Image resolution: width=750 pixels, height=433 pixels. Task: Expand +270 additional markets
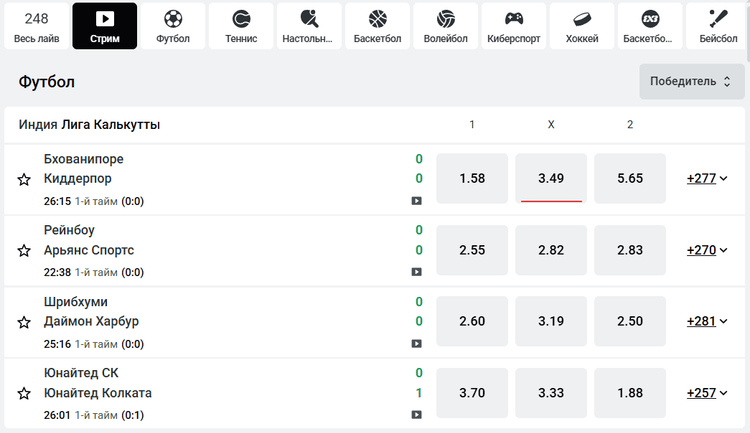tap(707, 250)
